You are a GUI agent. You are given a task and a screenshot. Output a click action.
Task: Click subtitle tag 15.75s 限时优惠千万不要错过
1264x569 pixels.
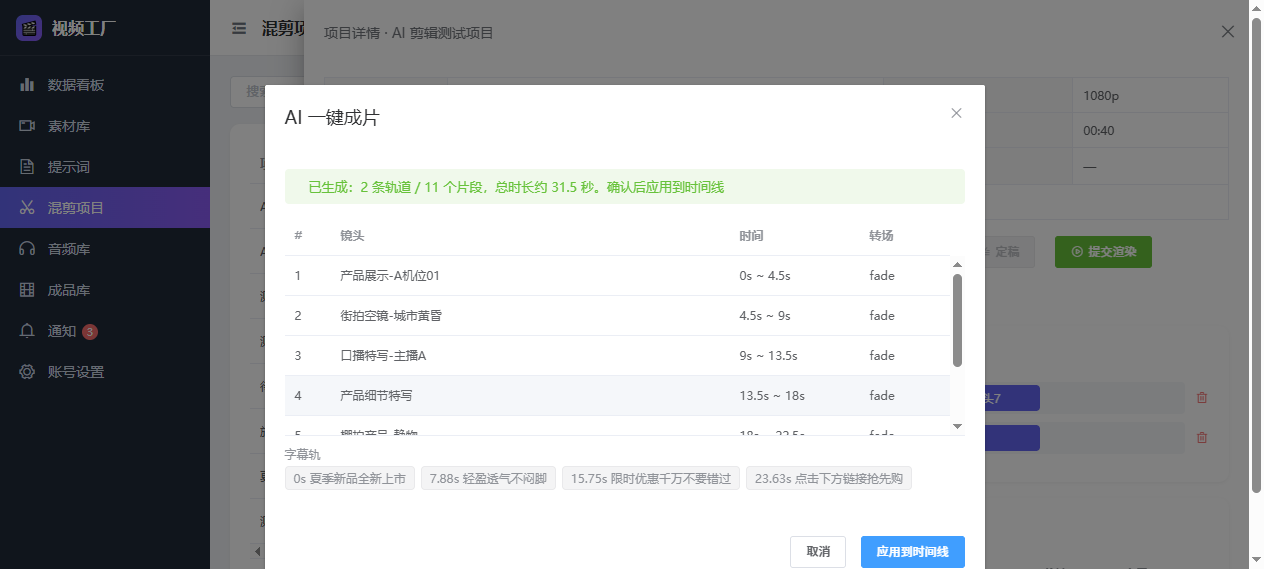(651, 479)
